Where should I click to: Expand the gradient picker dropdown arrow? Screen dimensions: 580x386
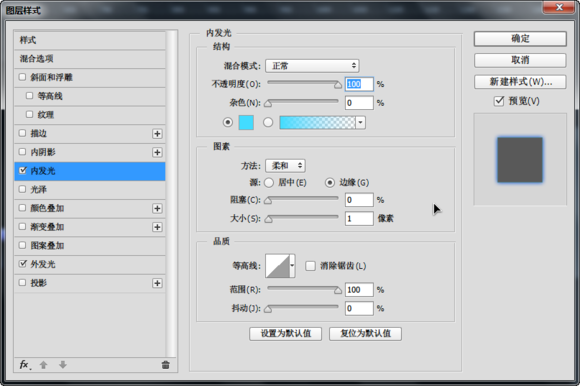[x=361, y=122]
